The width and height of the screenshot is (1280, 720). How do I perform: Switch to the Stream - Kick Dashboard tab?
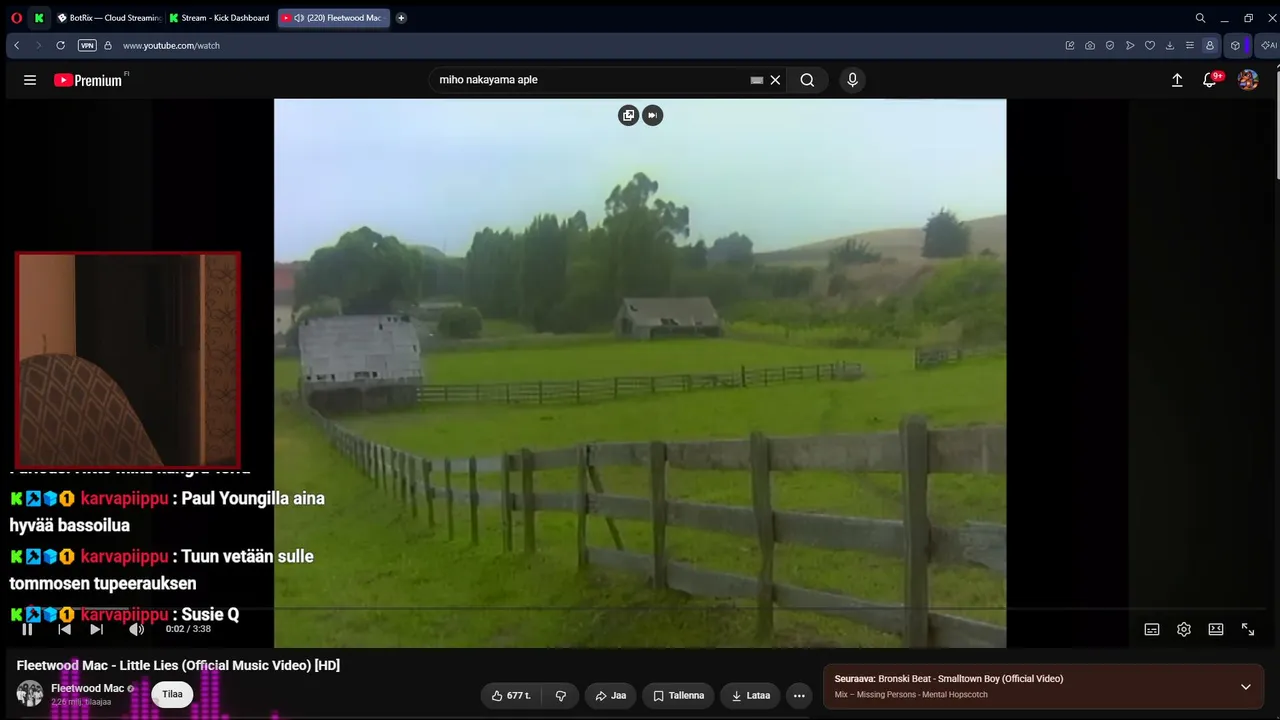click(x=220, y=18)
